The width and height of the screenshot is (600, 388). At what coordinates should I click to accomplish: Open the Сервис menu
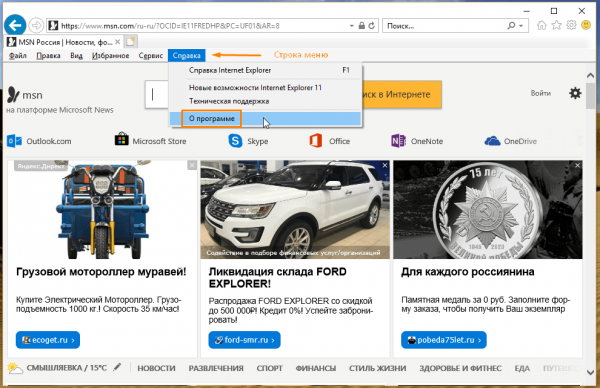(151, 55)
